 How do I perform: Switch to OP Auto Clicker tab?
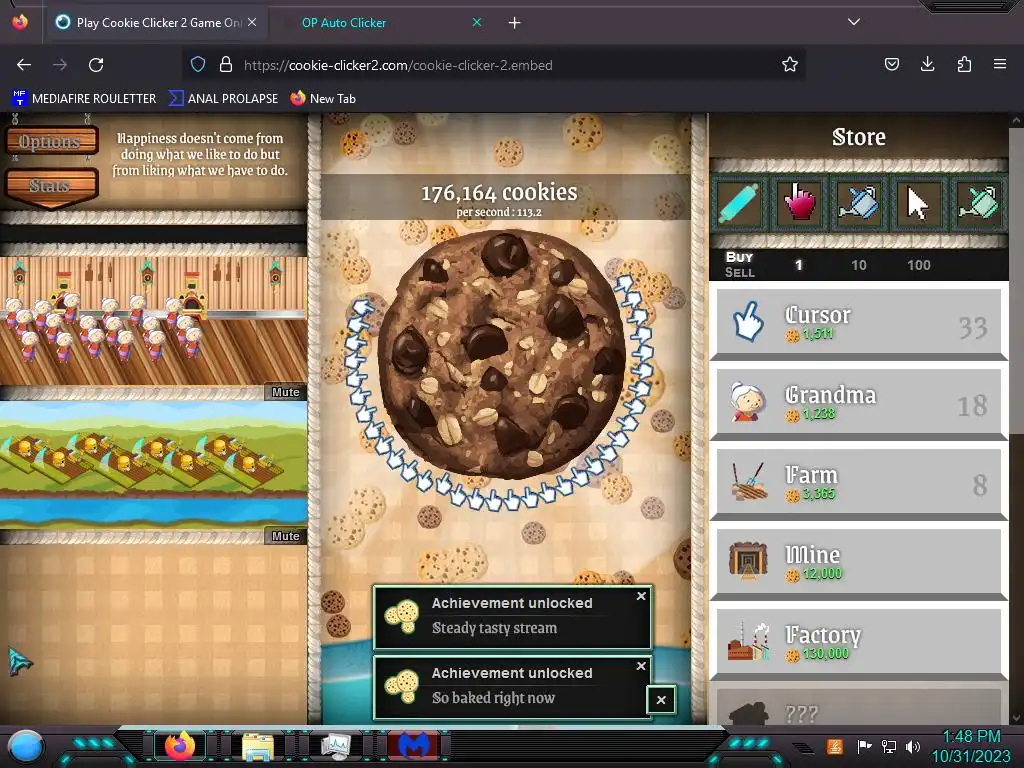point(344,22)
